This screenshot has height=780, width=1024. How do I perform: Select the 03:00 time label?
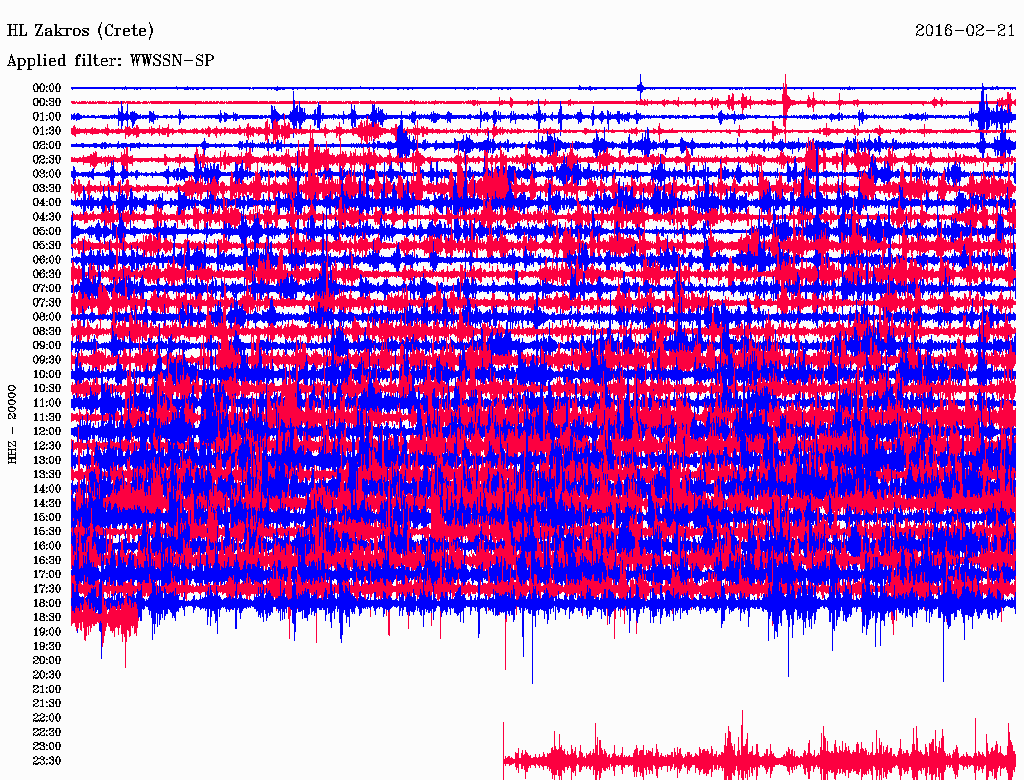coord(47,174)
